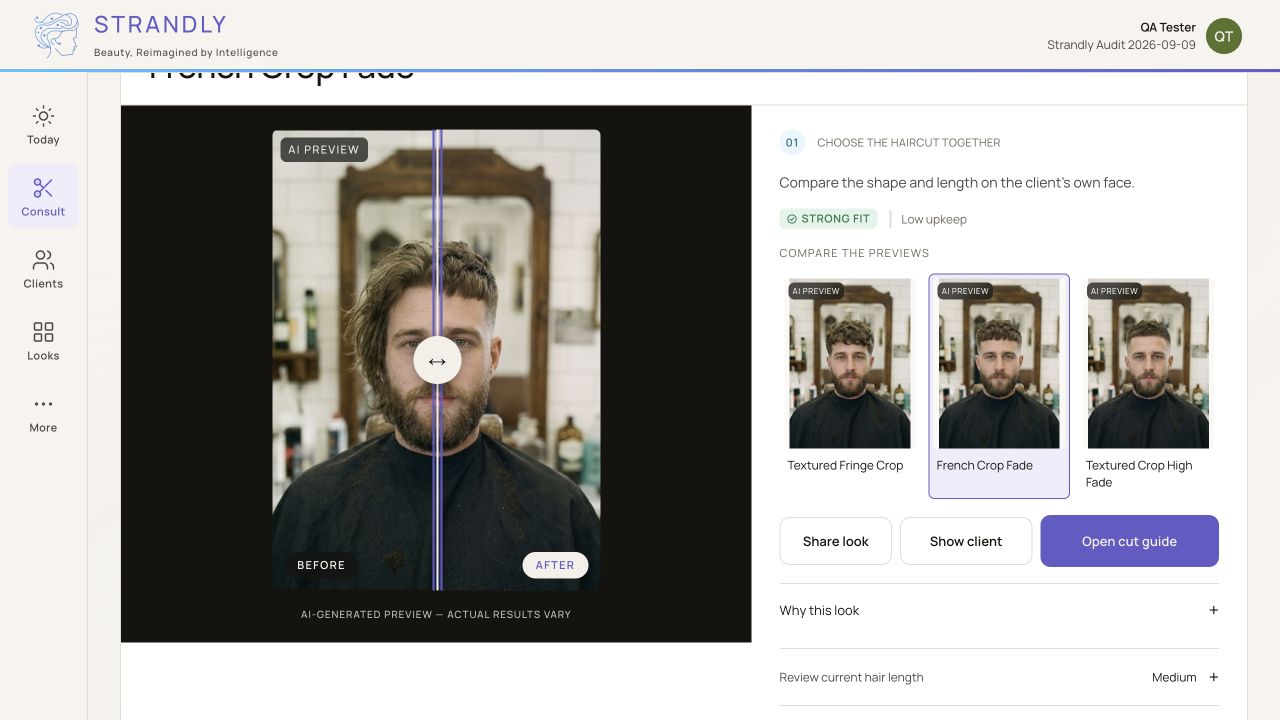Viewport: 1280px width, 720px height.
Task: Click the Strandly Audit 2026-09-09 text
Action: coord(1121,45)
